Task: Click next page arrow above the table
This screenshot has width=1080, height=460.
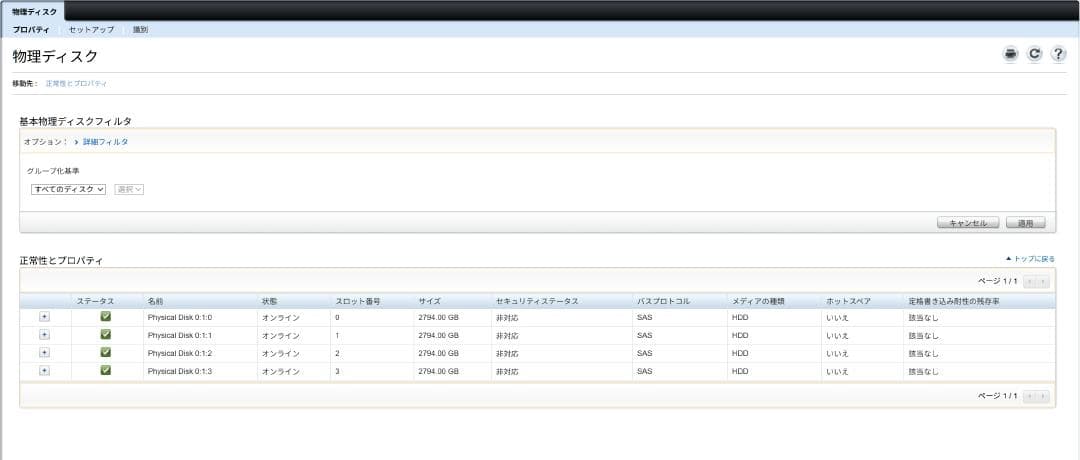Action: (1043, 281)
